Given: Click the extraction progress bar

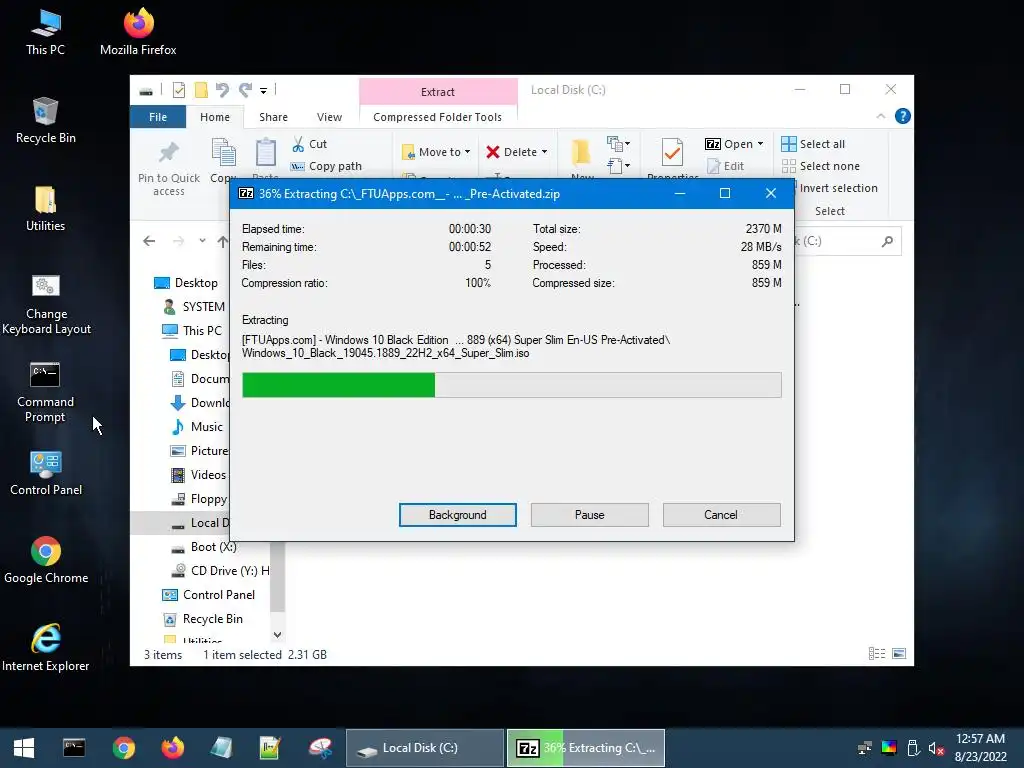Looking at the screenshot, I should [511, 385].
